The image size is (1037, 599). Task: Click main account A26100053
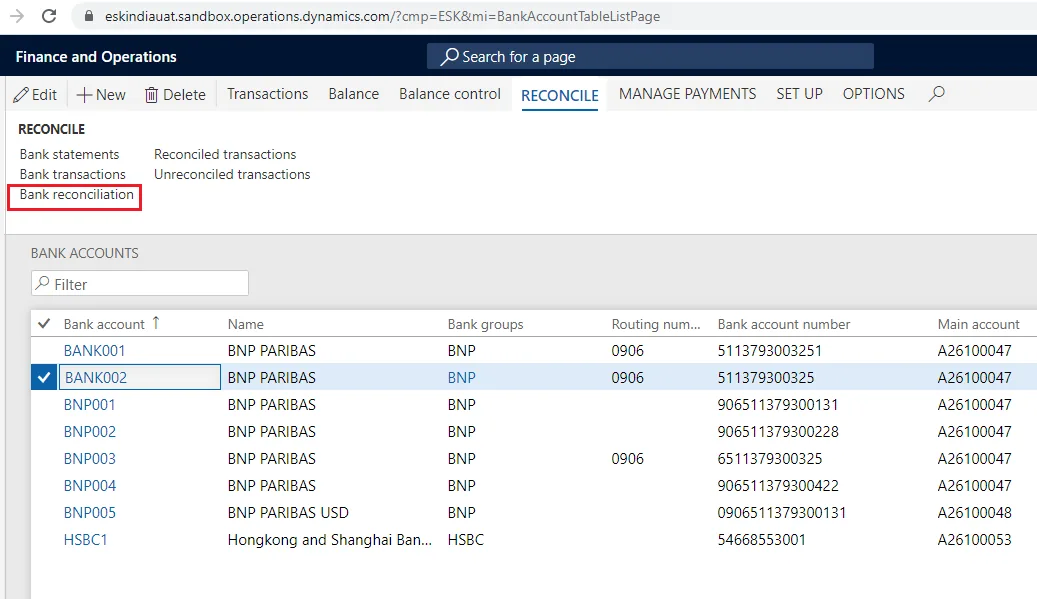(974, 540)
